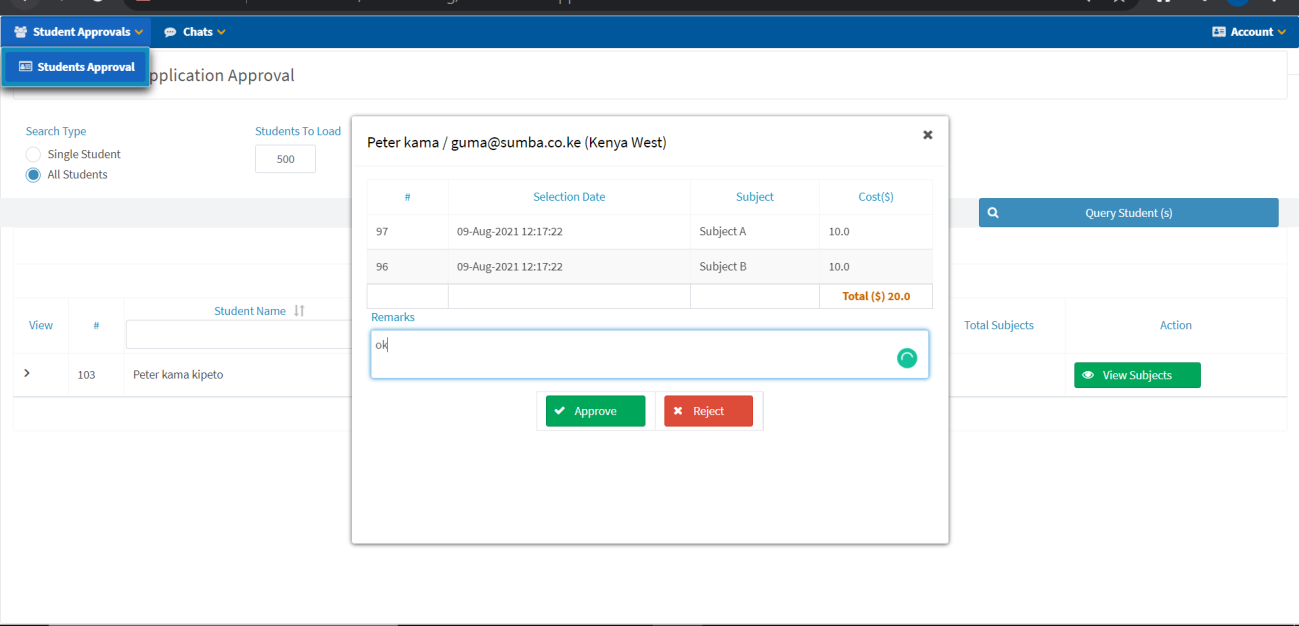This screenshot has width=1299, height=626.
Task: Click the green Approve button
Action: tap(595, 411)
